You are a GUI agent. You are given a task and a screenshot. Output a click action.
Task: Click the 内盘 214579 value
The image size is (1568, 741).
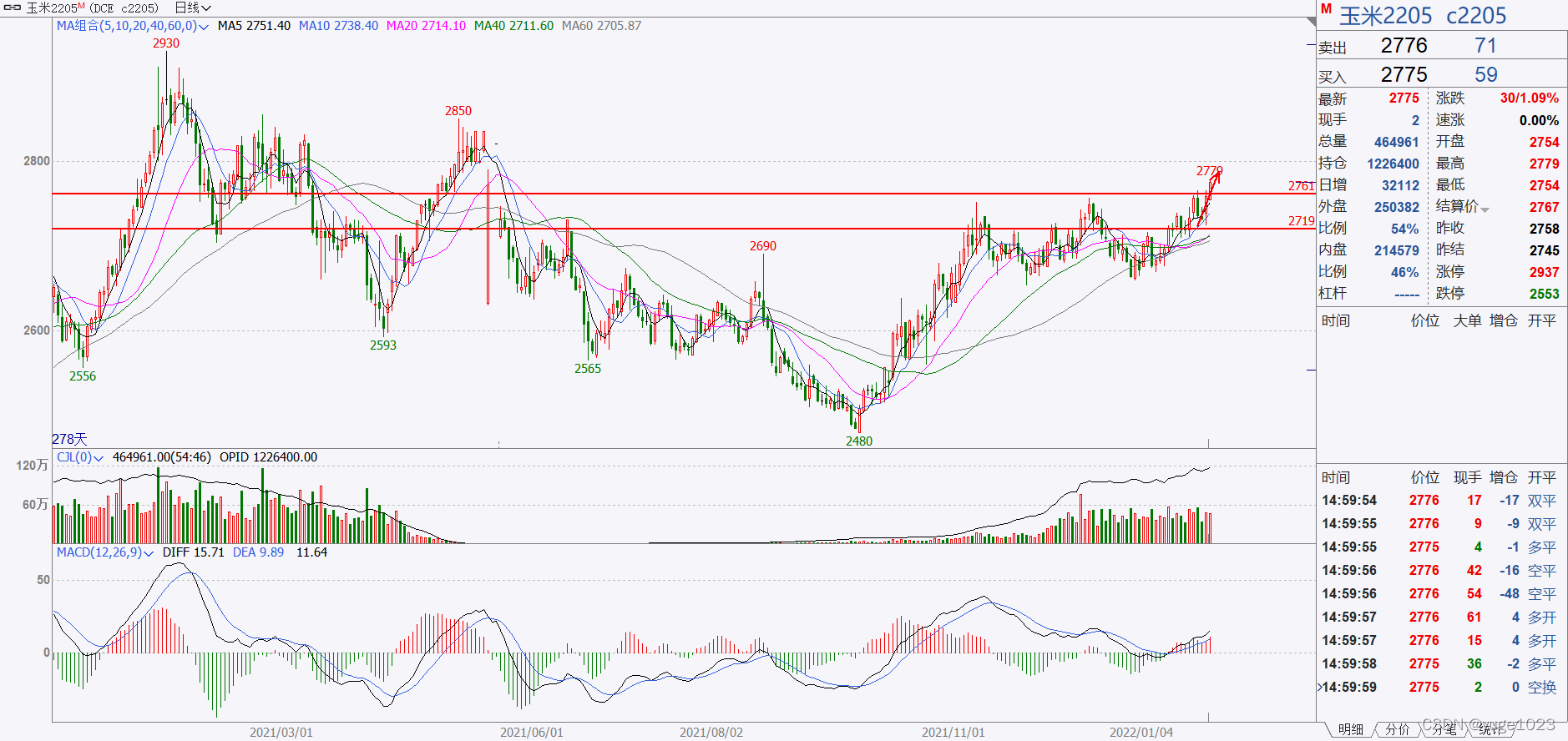[x=1396, y=250]
